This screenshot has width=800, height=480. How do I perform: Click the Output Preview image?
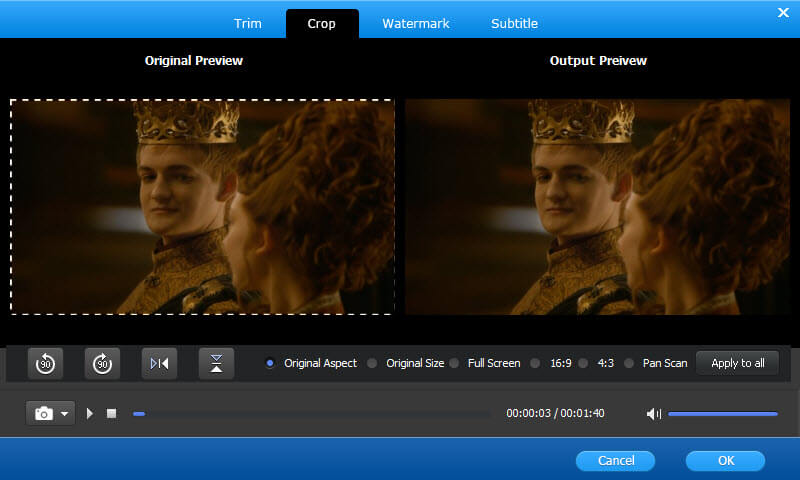pos(597,207)
